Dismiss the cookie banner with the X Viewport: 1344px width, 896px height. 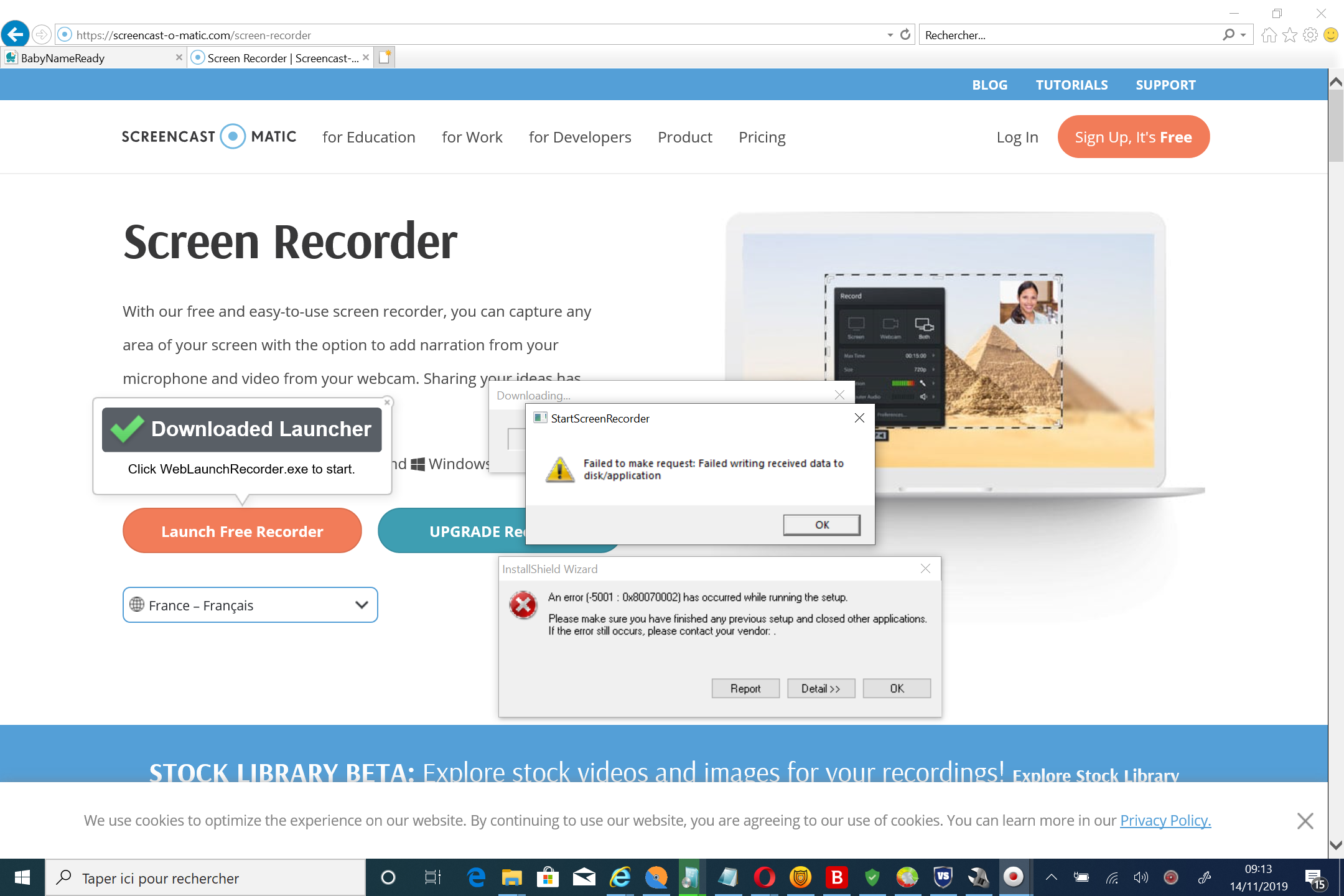click(x=1305, y=821)
